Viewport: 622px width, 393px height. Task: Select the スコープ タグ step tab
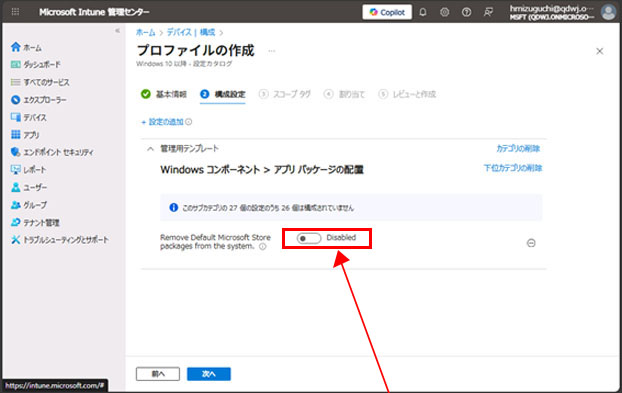pos(284,94)
